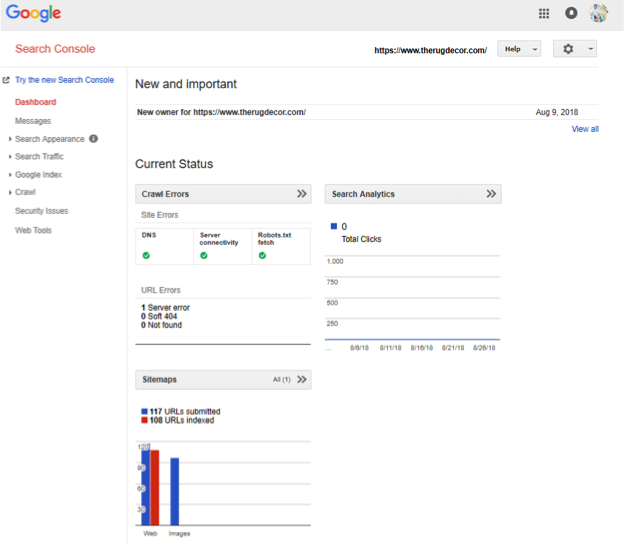Expand the Crawl tree arrow
The image size is (624, 546).
point(10,193)
